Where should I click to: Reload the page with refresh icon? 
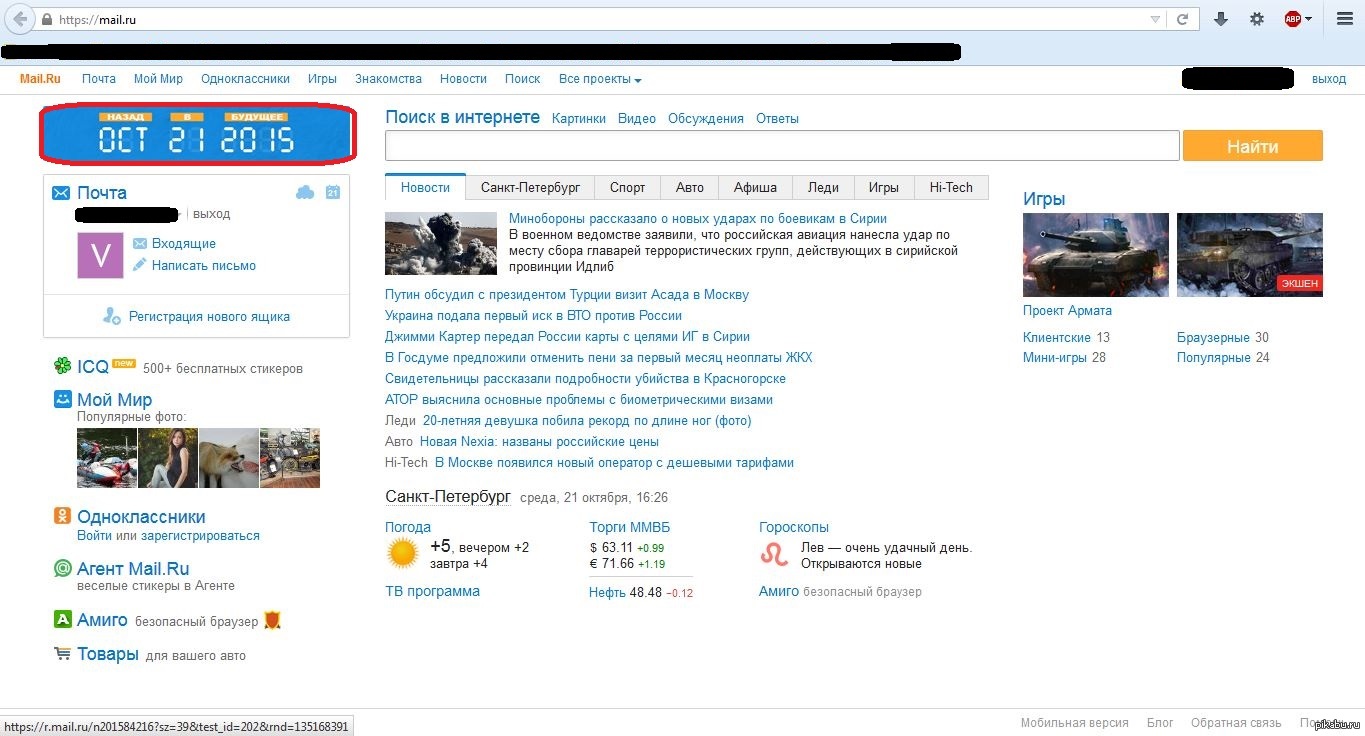click(x=1183, y=19)
